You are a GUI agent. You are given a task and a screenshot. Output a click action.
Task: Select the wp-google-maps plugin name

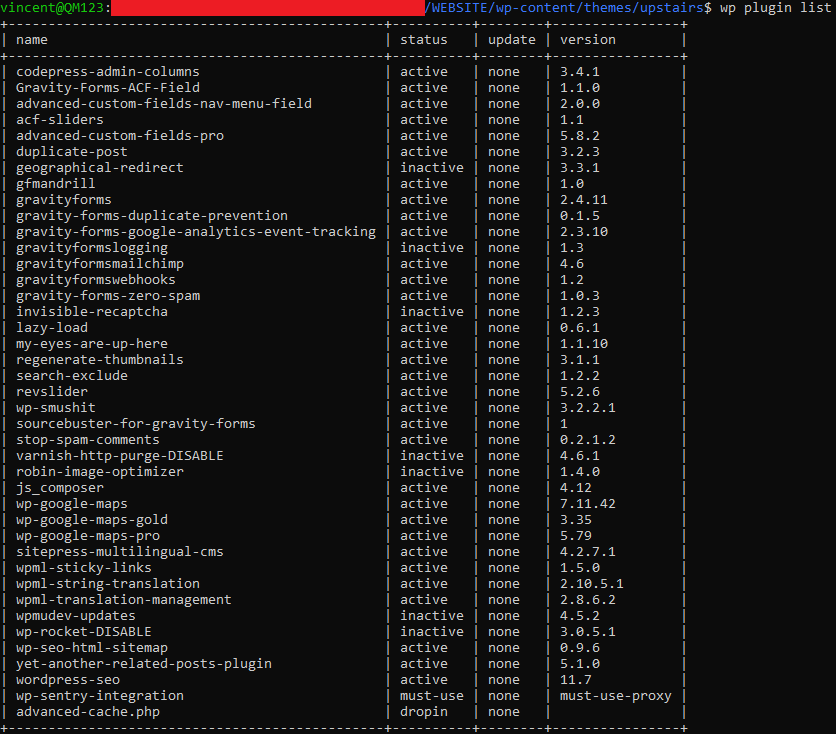tap(71, 504)
